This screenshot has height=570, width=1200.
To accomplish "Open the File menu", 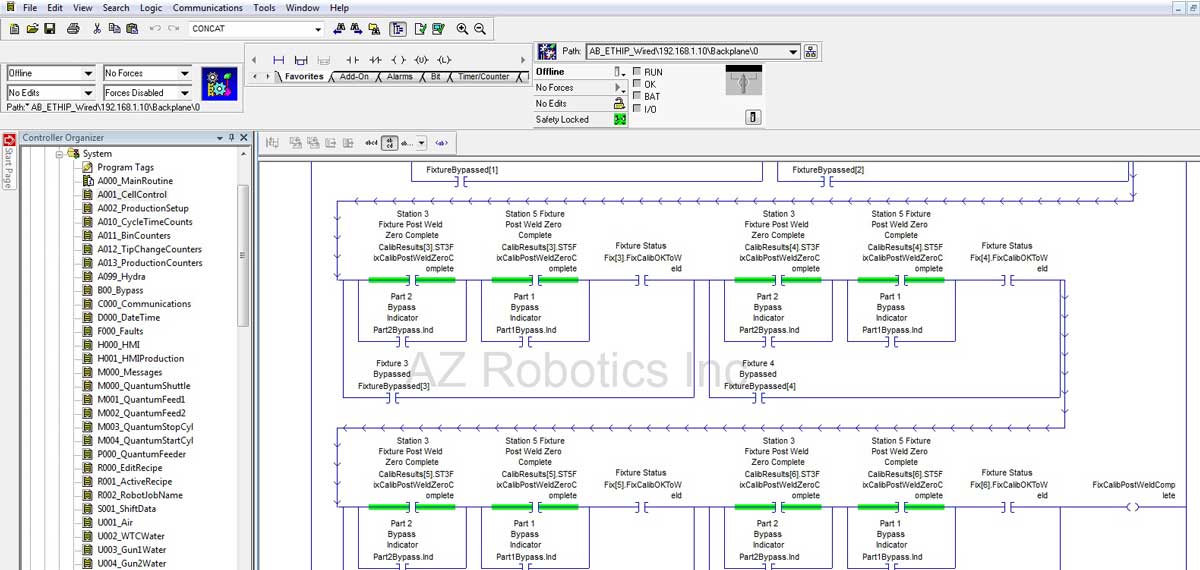I will [30, 8].
